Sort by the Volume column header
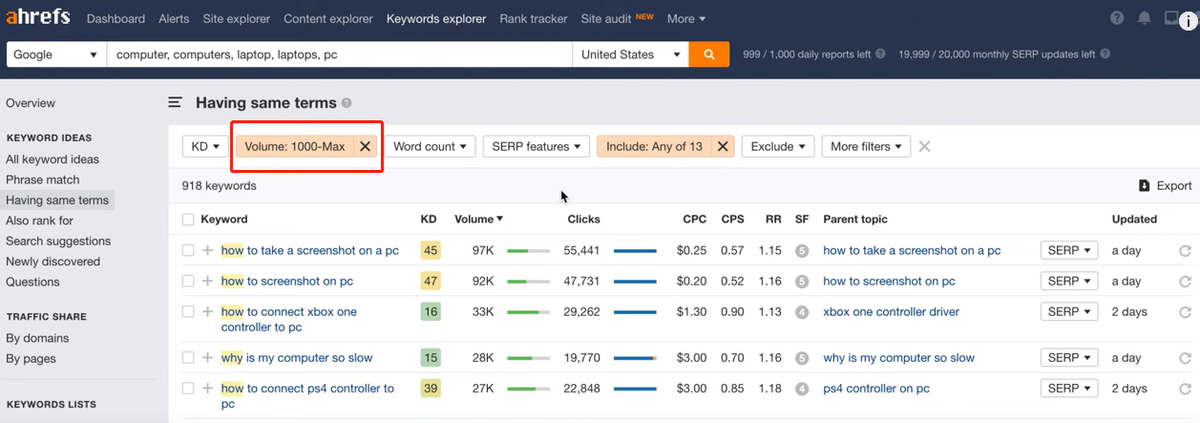The image size is (1200, 423). [479, 219]
